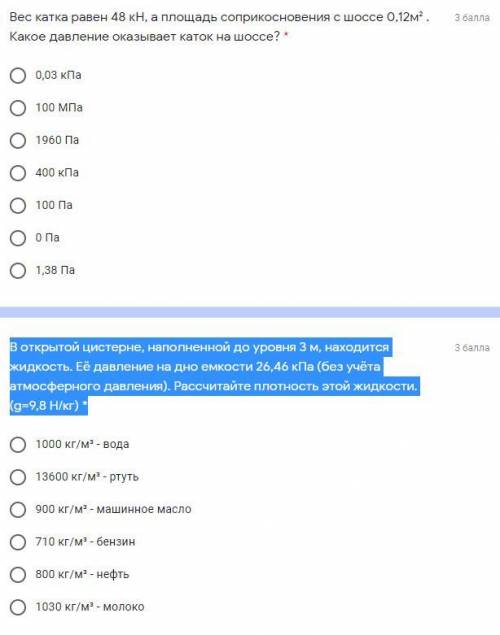Choose the 100 МПа radio button
Screen dimensions: 500x635
(x=18, y=108)
